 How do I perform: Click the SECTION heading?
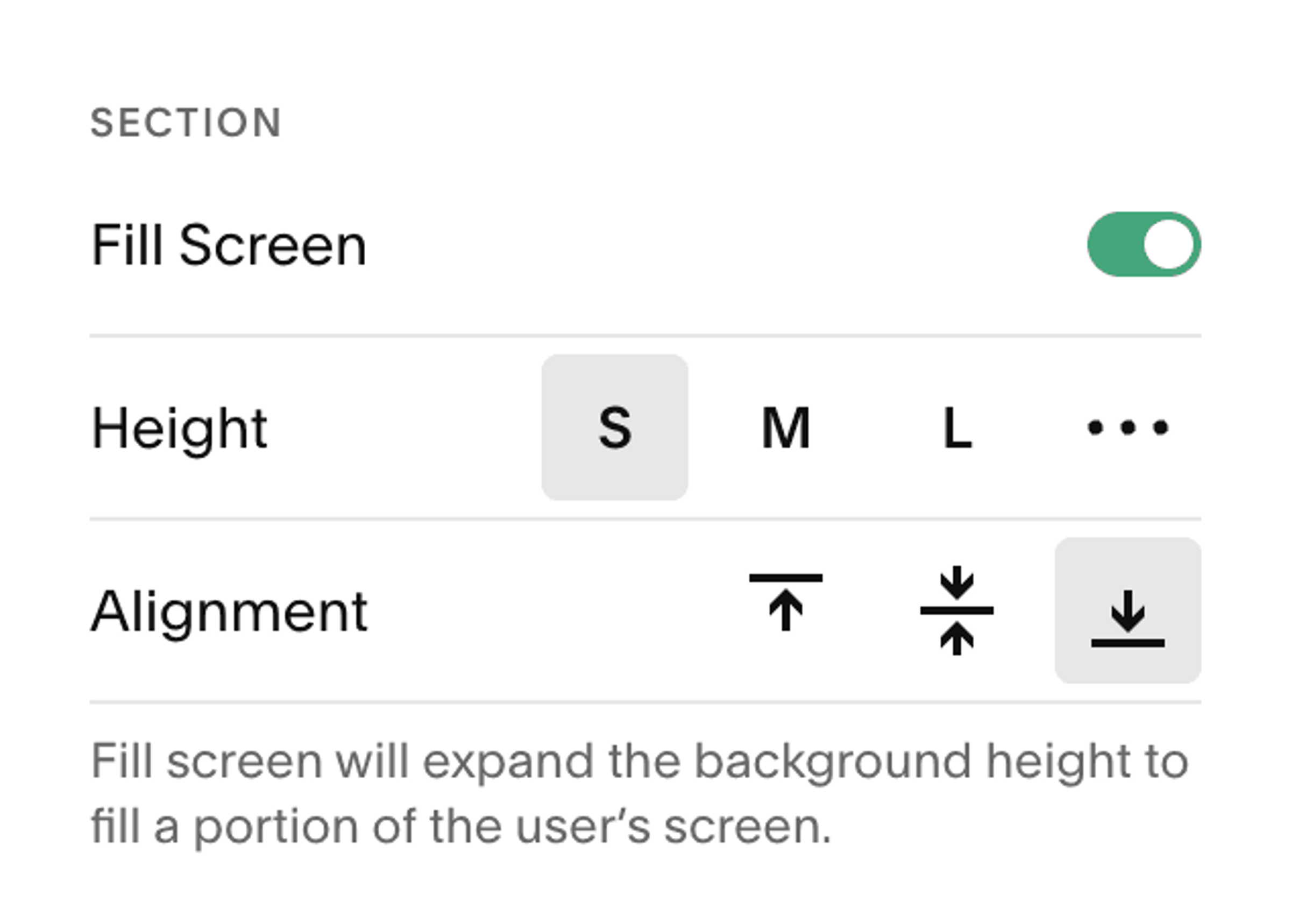pos(186,122)
